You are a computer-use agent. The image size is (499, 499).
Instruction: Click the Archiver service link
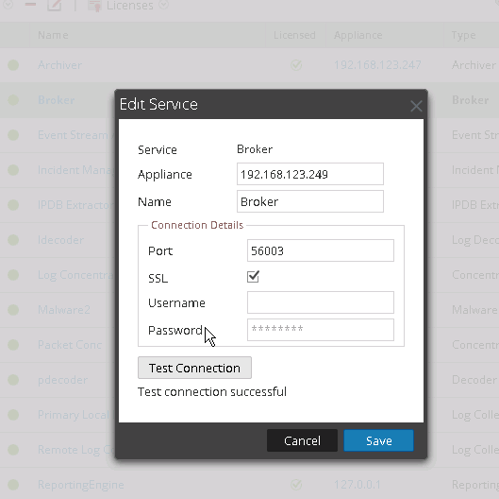60,65
